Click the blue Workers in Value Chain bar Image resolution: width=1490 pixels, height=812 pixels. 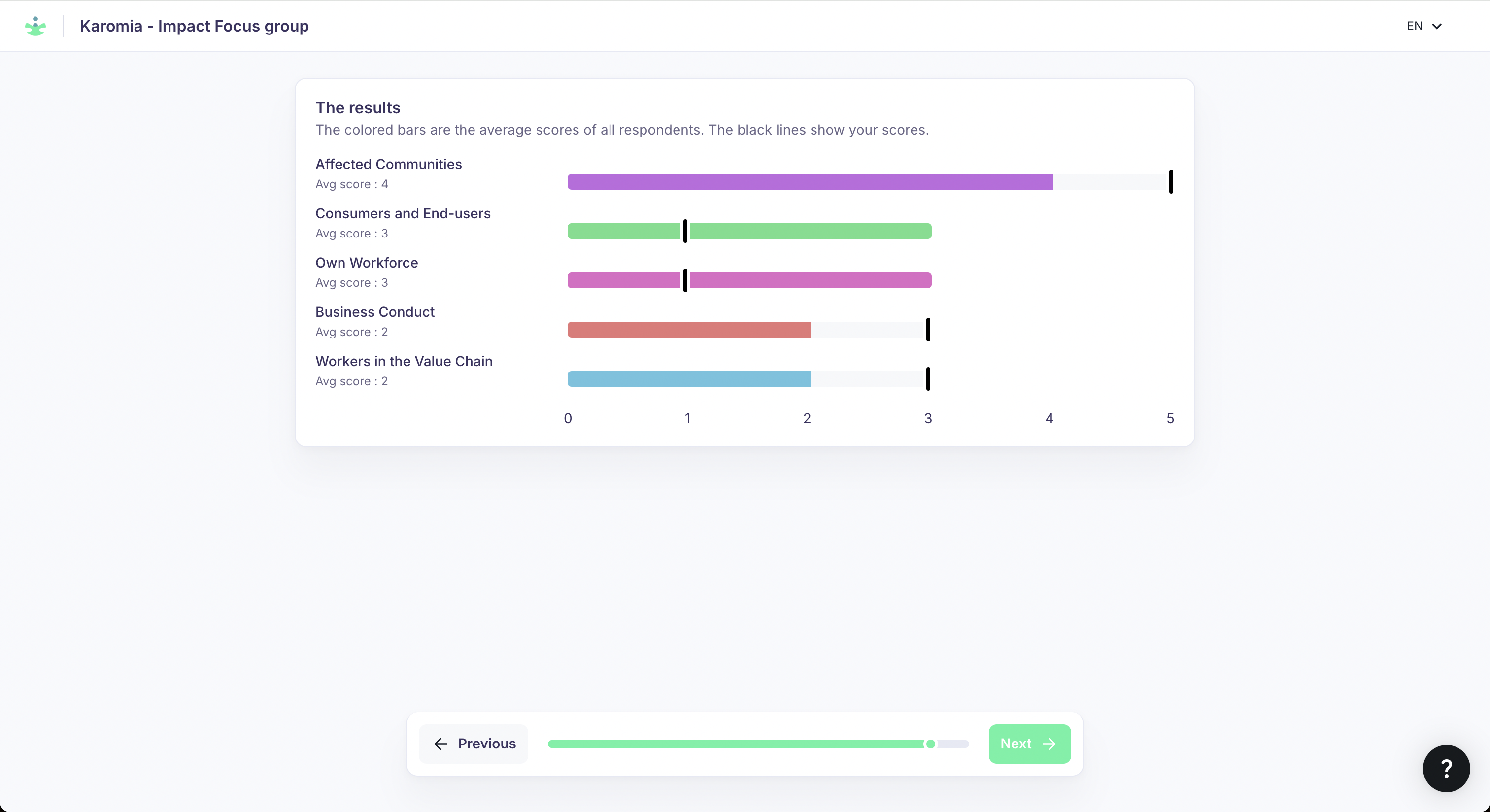click(688, 379)
